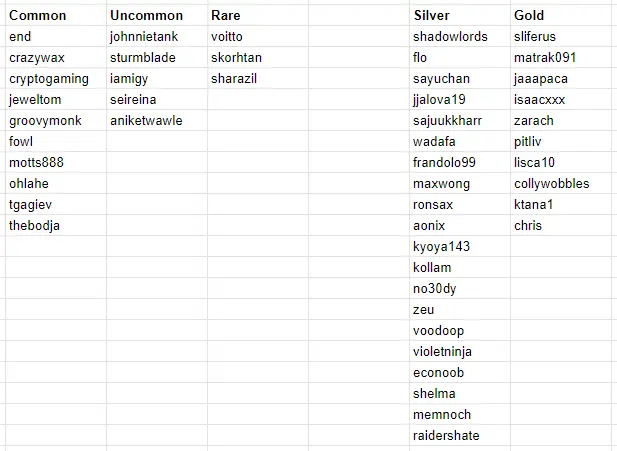Click the shadowlords cell

pyautogui.click(x=460, y=37)
